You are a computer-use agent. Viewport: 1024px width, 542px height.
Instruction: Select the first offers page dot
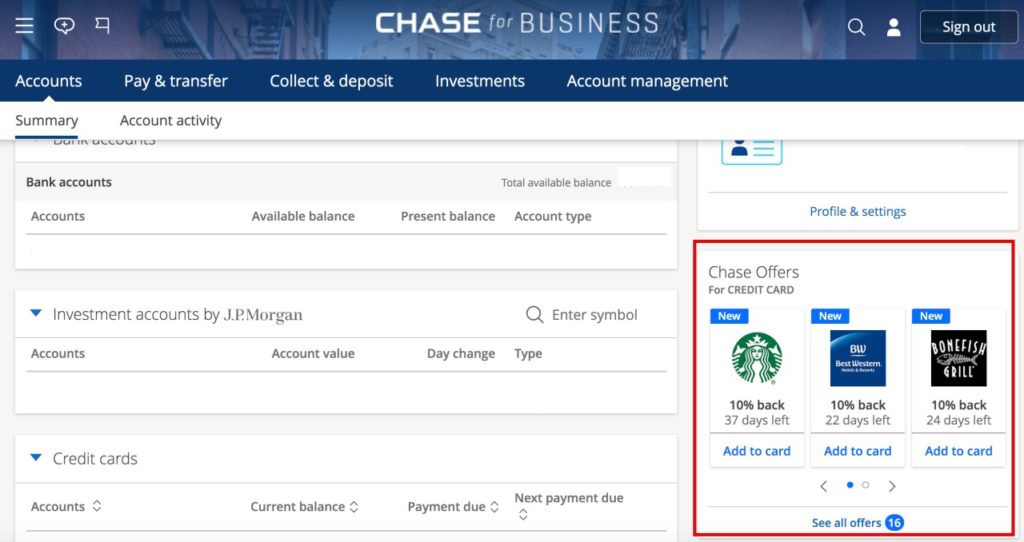tap(850, 485)
